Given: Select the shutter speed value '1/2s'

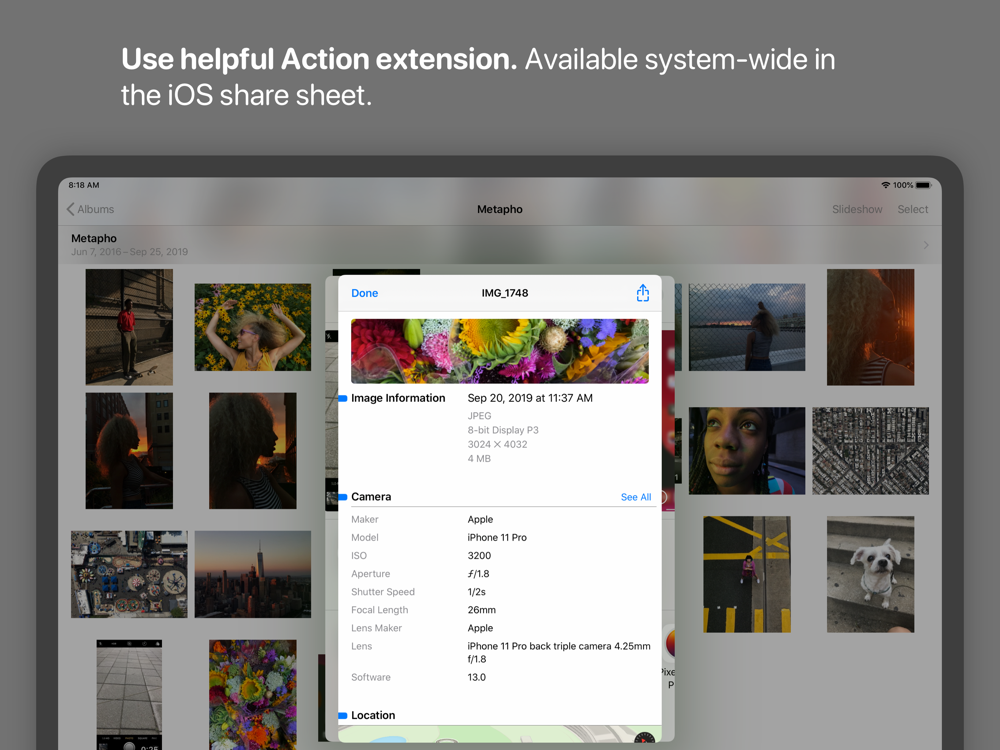Looking at the screenshot, I should tap(476, 592).
